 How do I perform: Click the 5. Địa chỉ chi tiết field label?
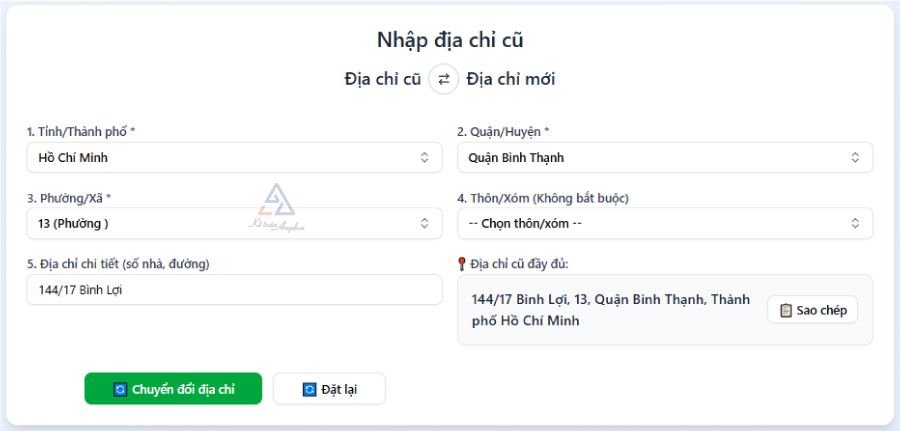coord(118,263)
